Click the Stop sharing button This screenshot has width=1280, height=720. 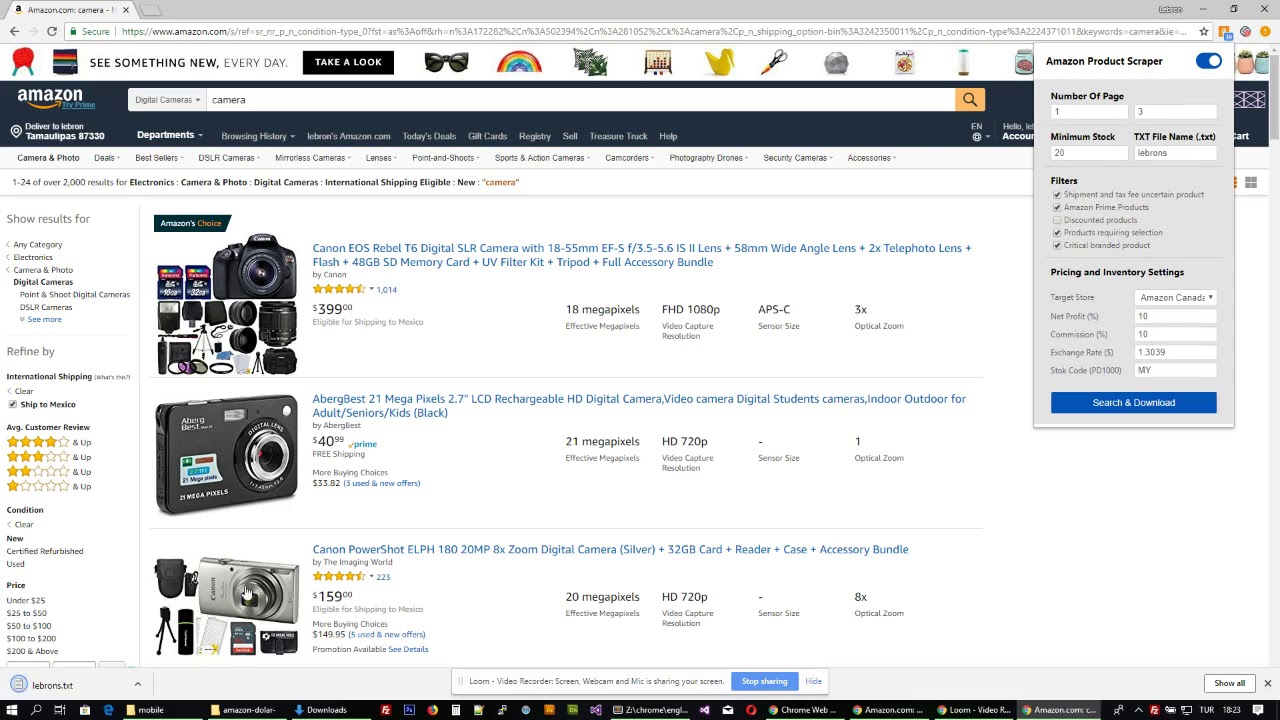764,681
